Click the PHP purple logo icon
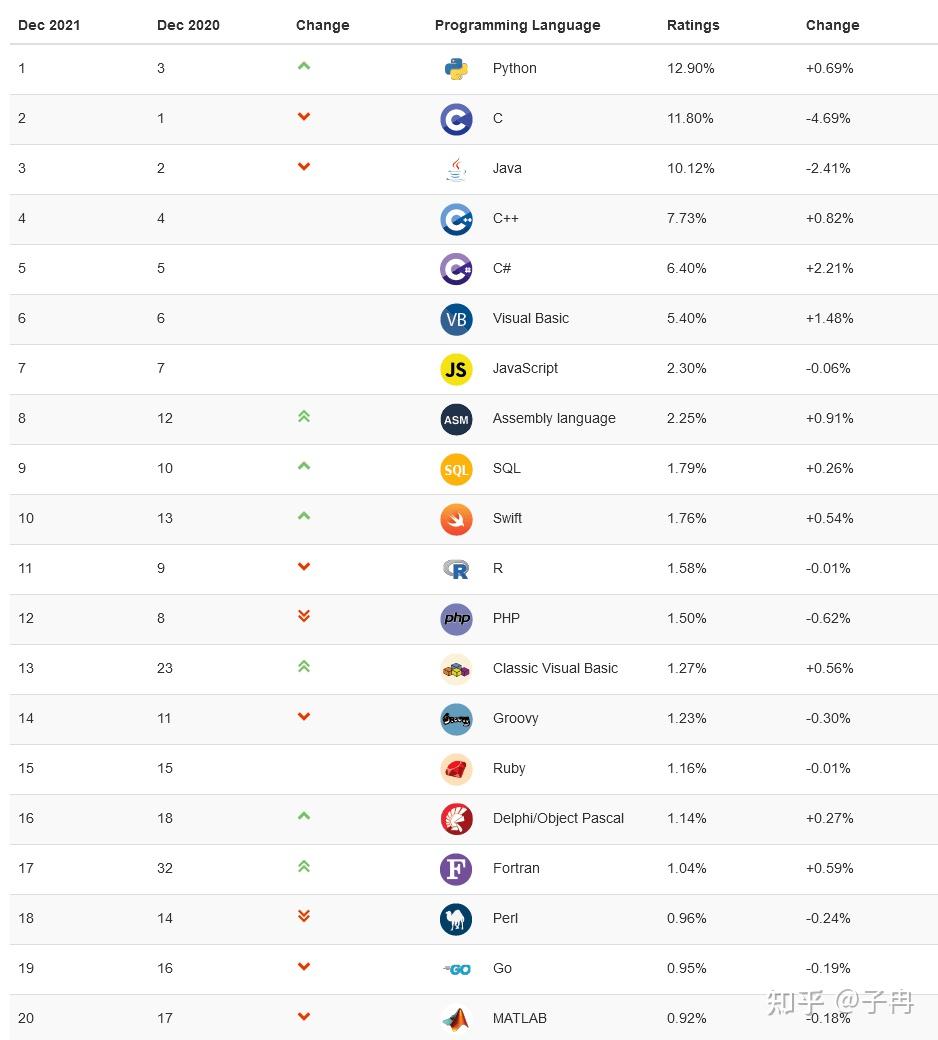This screenshot has width=938, height=1040. pos(456,619)
